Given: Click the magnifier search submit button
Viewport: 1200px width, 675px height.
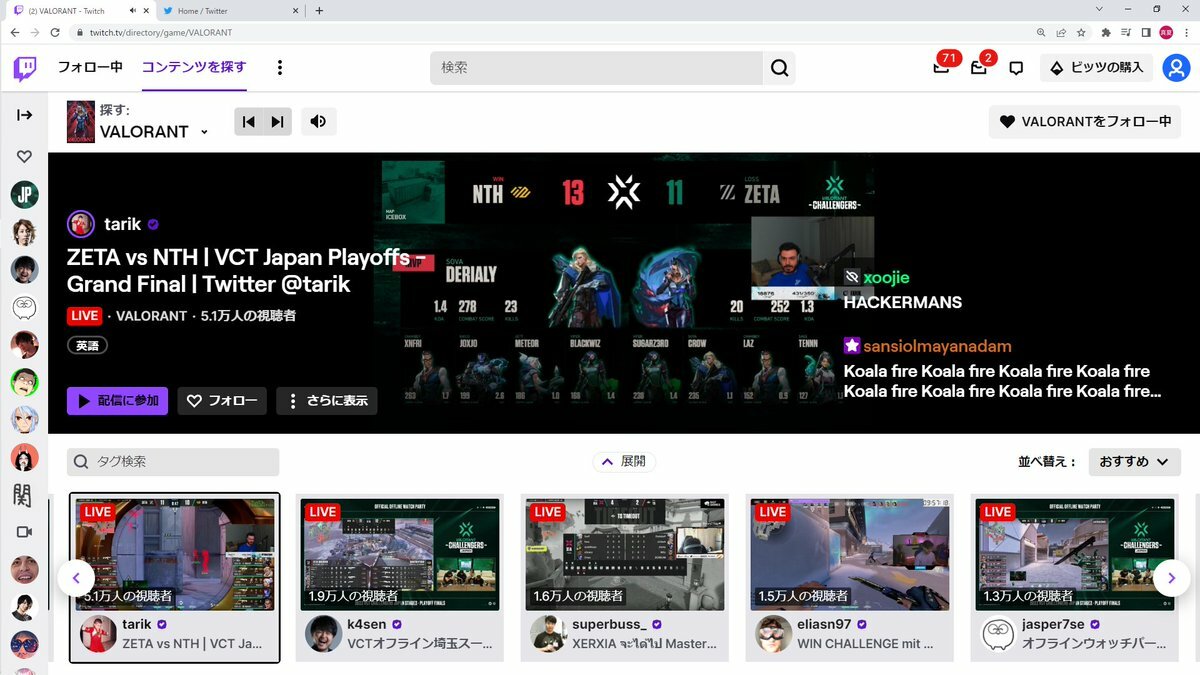Looking at the screenshot, I should (x=779, y=68).
